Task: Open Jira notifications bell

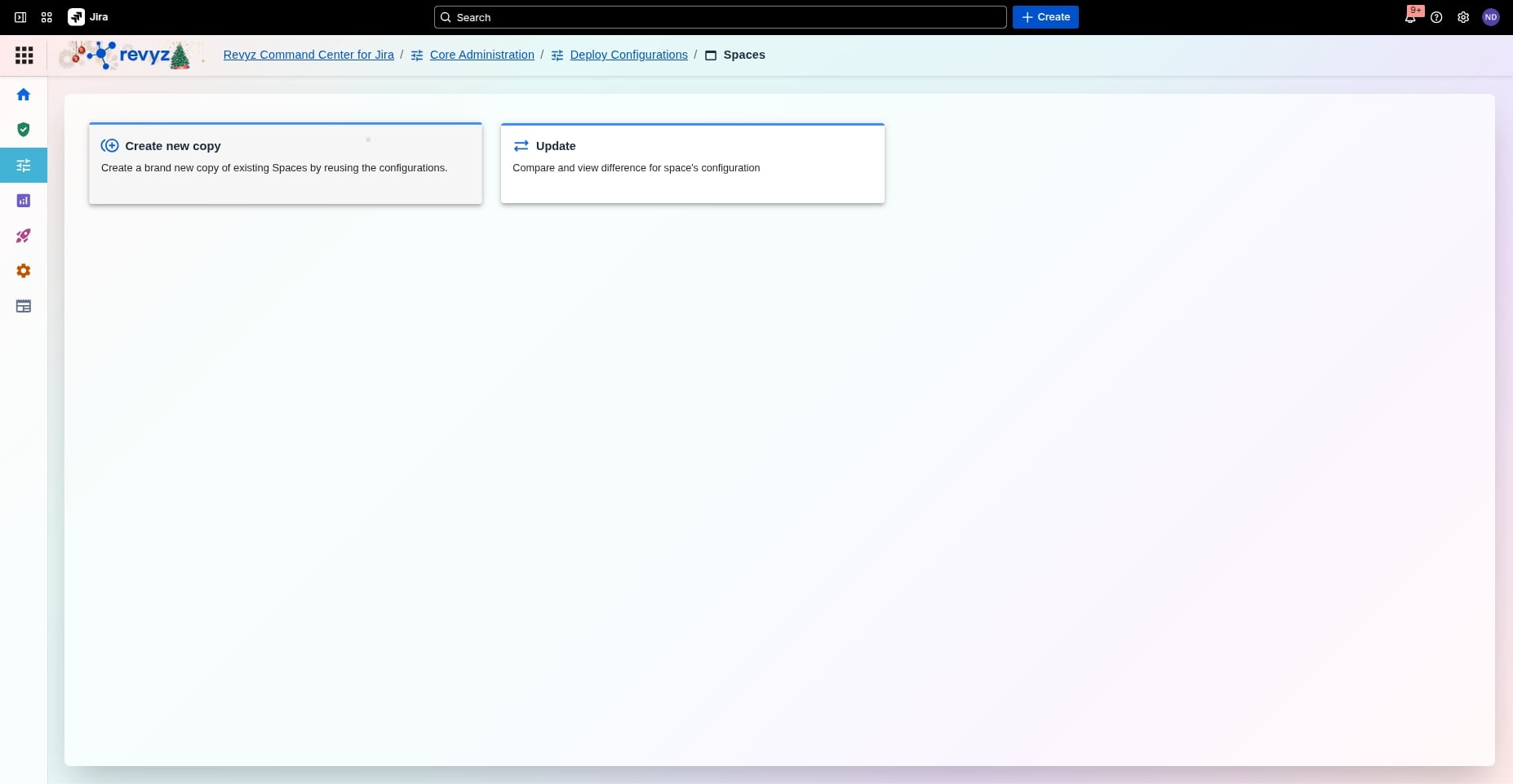Action: 1410,17
